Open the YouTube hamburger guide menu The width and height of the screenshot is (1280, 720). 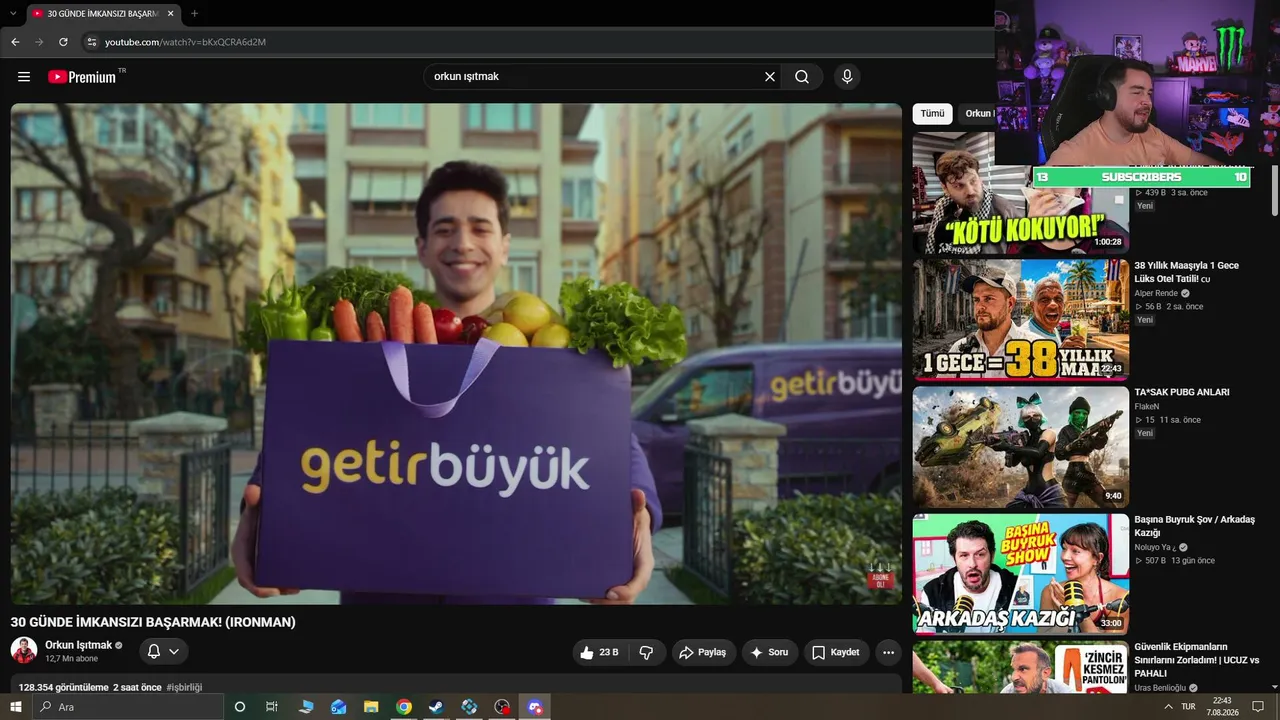pos(24,77)
